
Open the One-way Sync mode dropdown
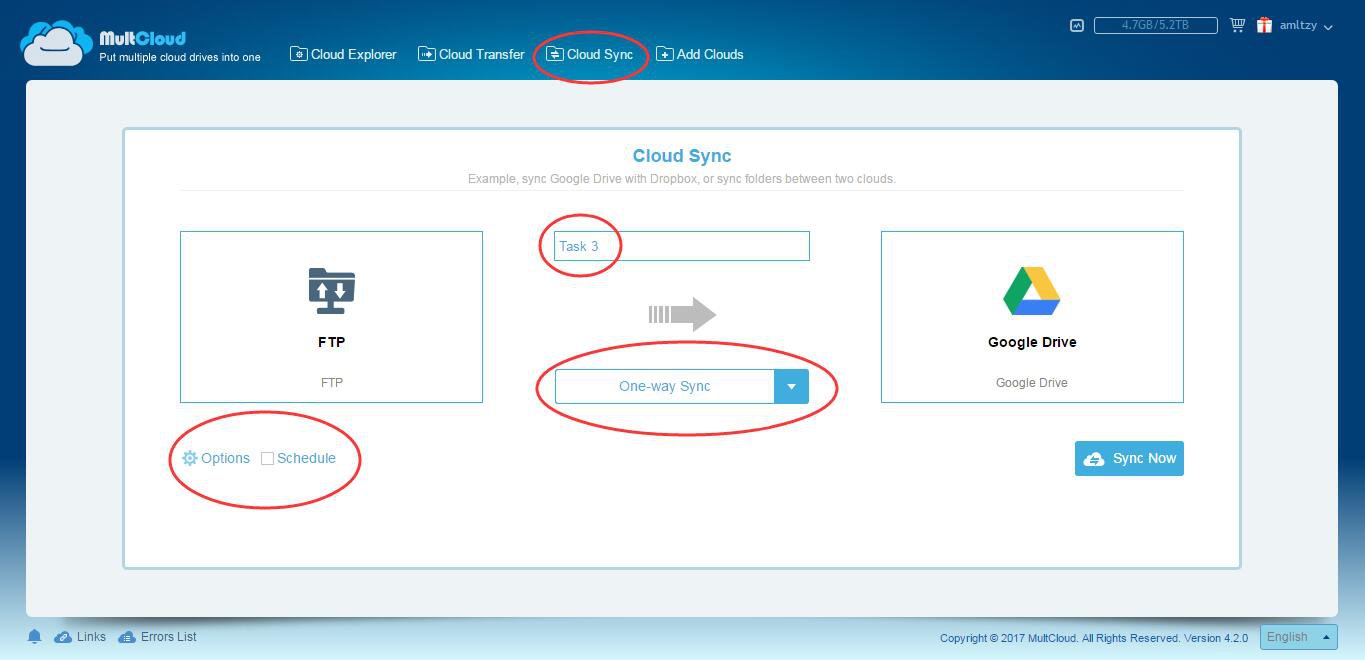pyautogui.click(x=682, y=386)
